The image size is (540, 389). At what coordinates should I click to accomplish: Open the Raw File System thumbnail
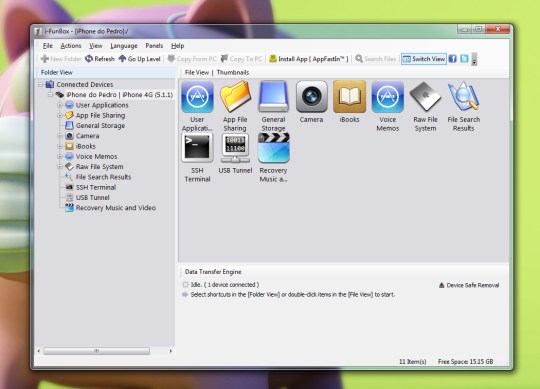pos(425,97)
